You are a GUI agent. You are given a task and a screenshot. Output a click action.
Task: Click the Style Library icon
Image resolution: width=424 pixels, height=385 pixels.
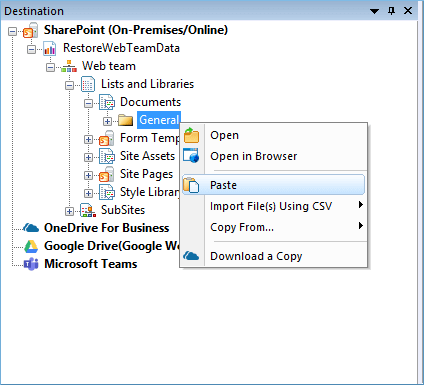point(107,192)
